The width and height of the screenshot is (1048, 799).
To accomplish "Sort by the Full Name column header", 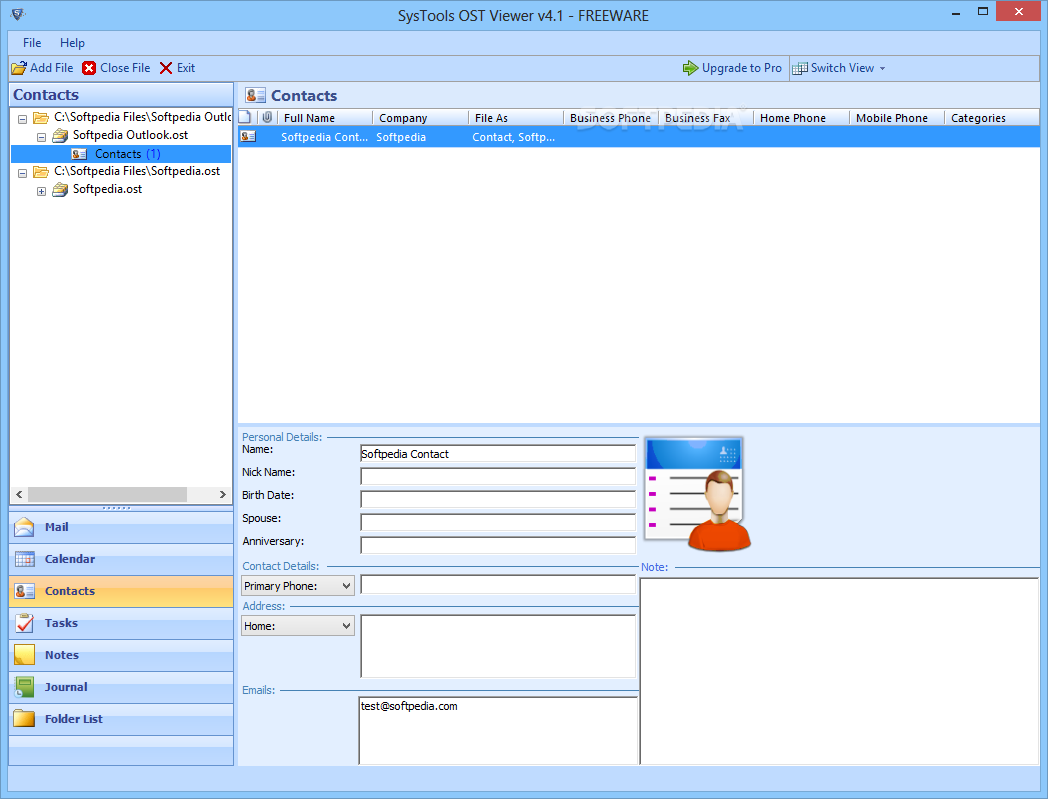I will click(324, 118).
